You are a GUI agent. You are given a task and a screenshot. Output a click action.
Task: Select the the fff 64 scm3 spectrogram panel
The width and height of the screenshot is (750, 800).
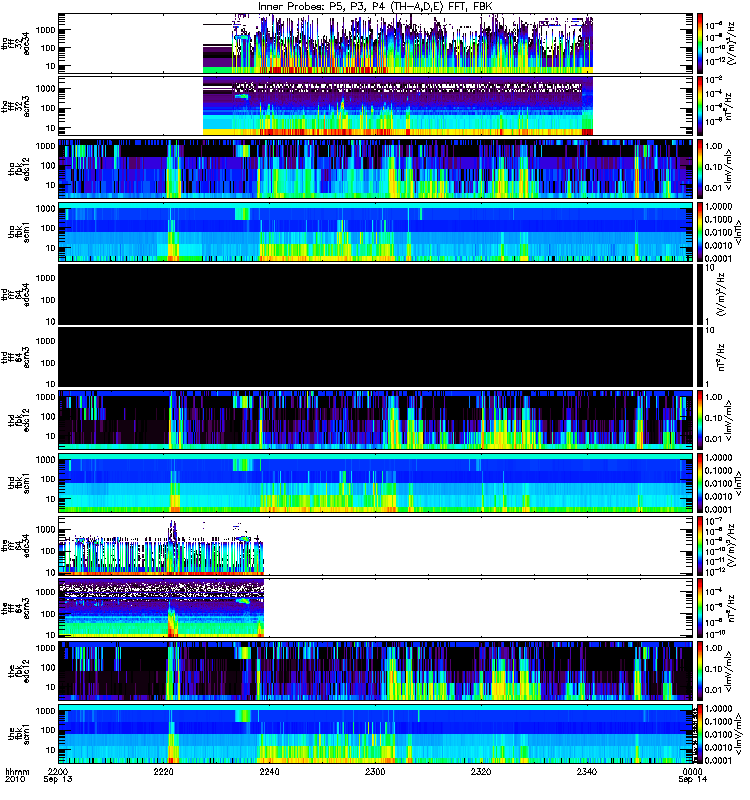point(376,608)
